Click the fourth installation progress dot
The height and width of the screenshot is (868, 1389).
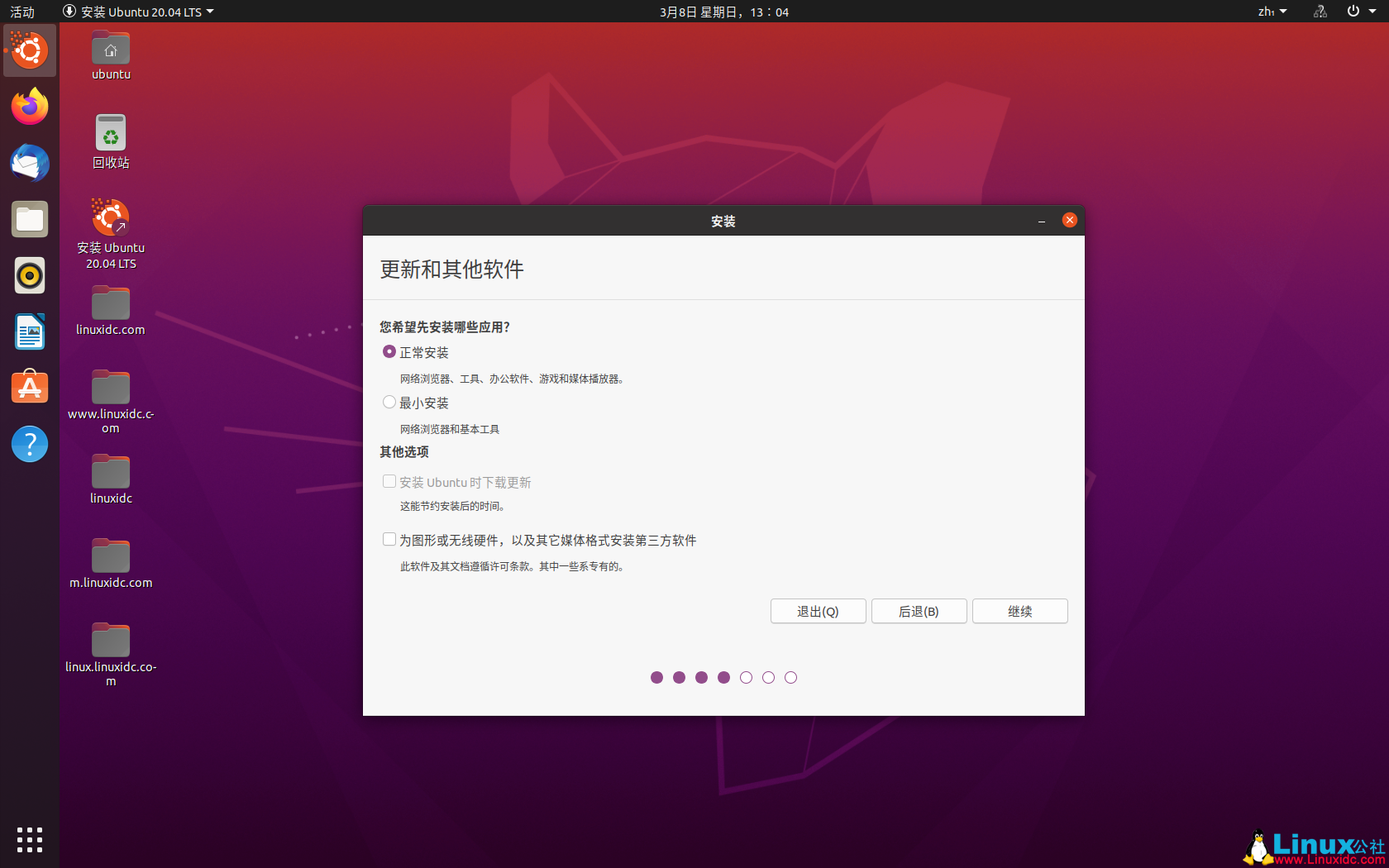[x=723, y=677]
